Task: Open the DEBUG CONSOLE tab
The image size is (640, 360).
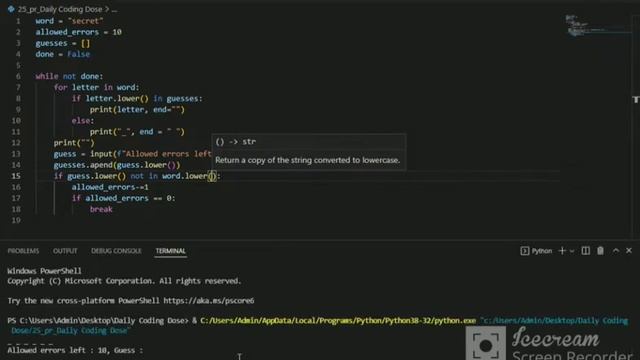Action: point(116,251)
